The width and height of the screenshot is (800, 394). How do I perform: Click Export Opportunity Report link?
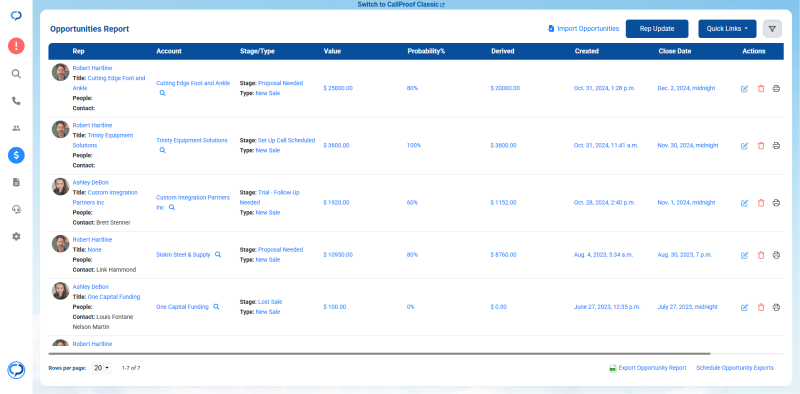[x=648, y=368]
